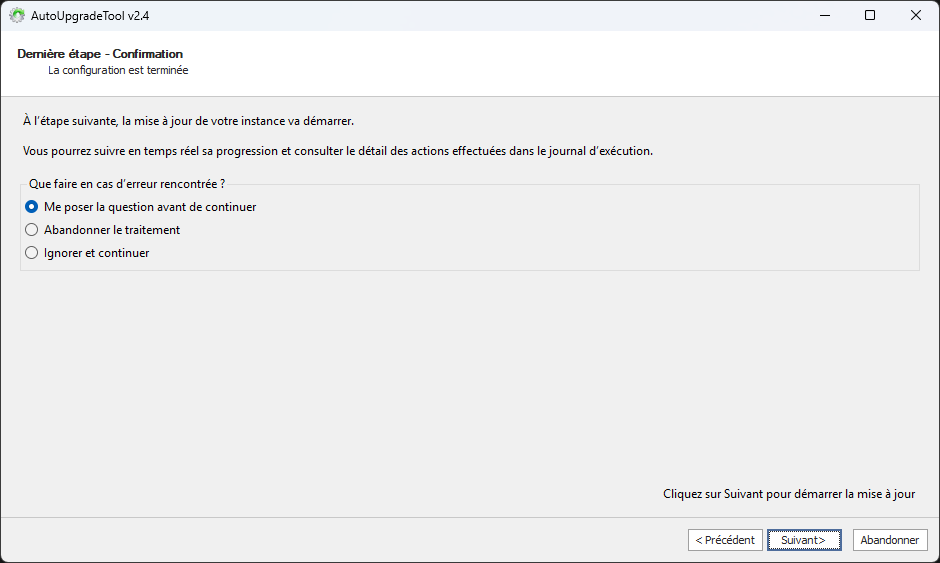Cancel the wizard with the 'Abandonner' button
Screen dimensions: 940x563
[889, 540]
